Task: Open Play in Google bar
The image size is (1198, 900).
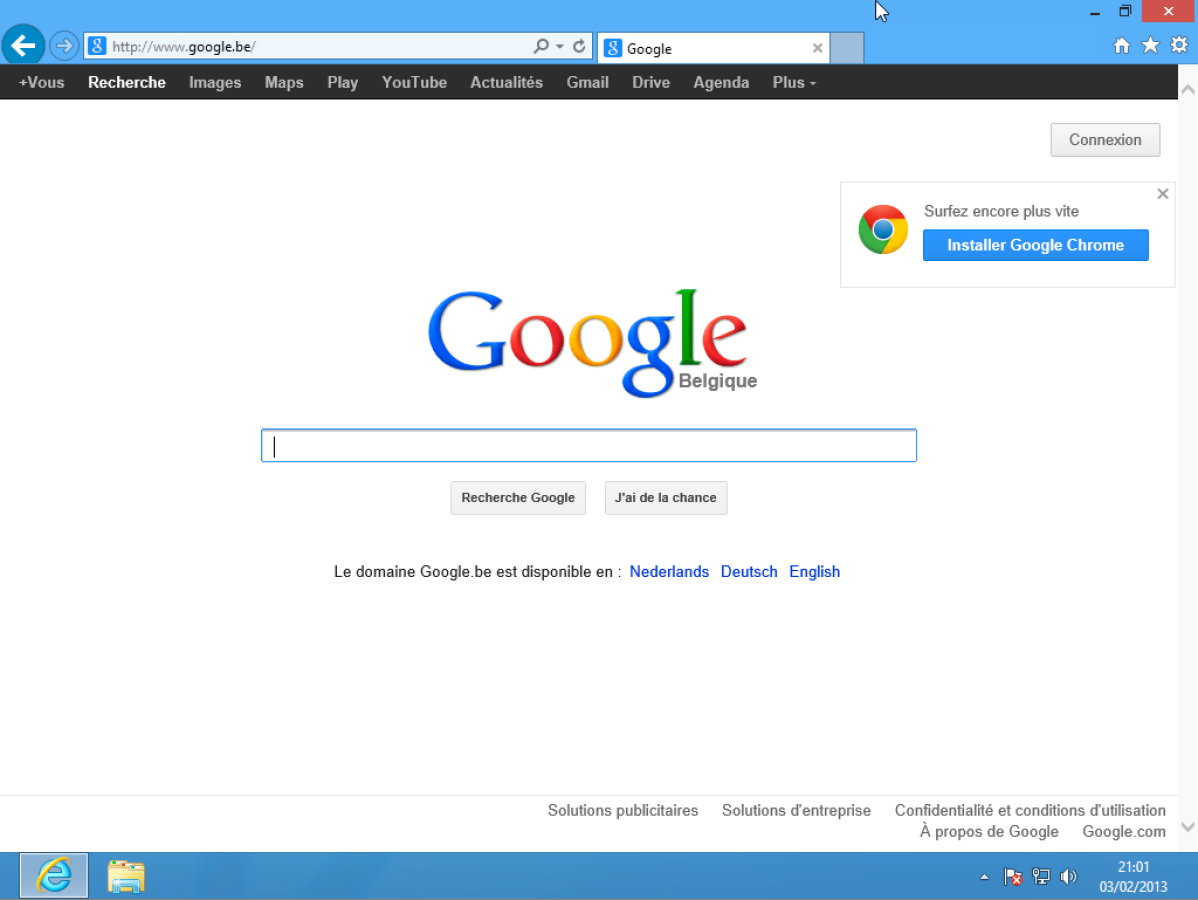Action: 342,83
